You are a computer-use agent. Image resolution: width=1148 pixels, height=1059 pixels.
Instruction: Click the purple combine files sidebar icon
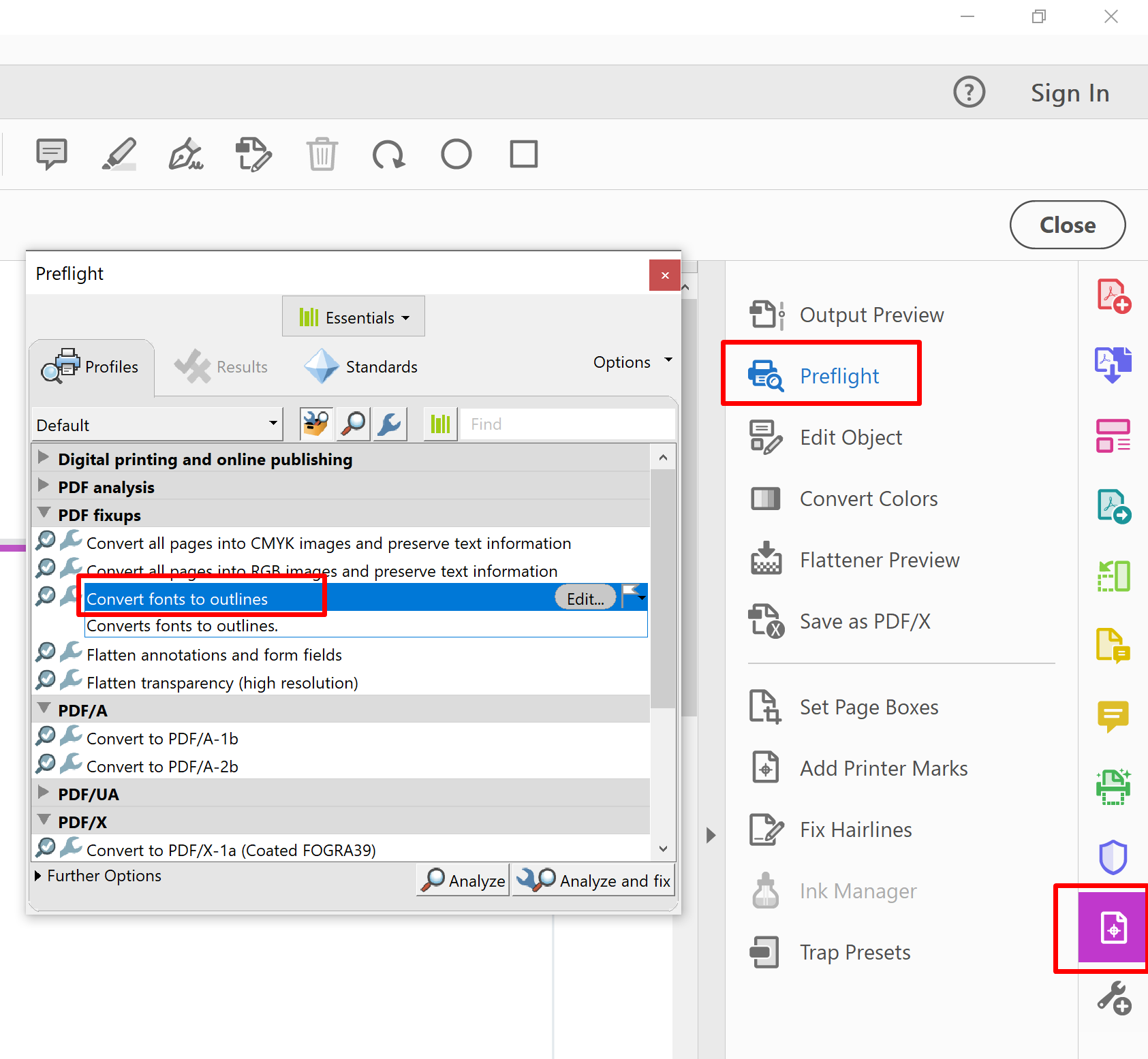click(1113, 365)
